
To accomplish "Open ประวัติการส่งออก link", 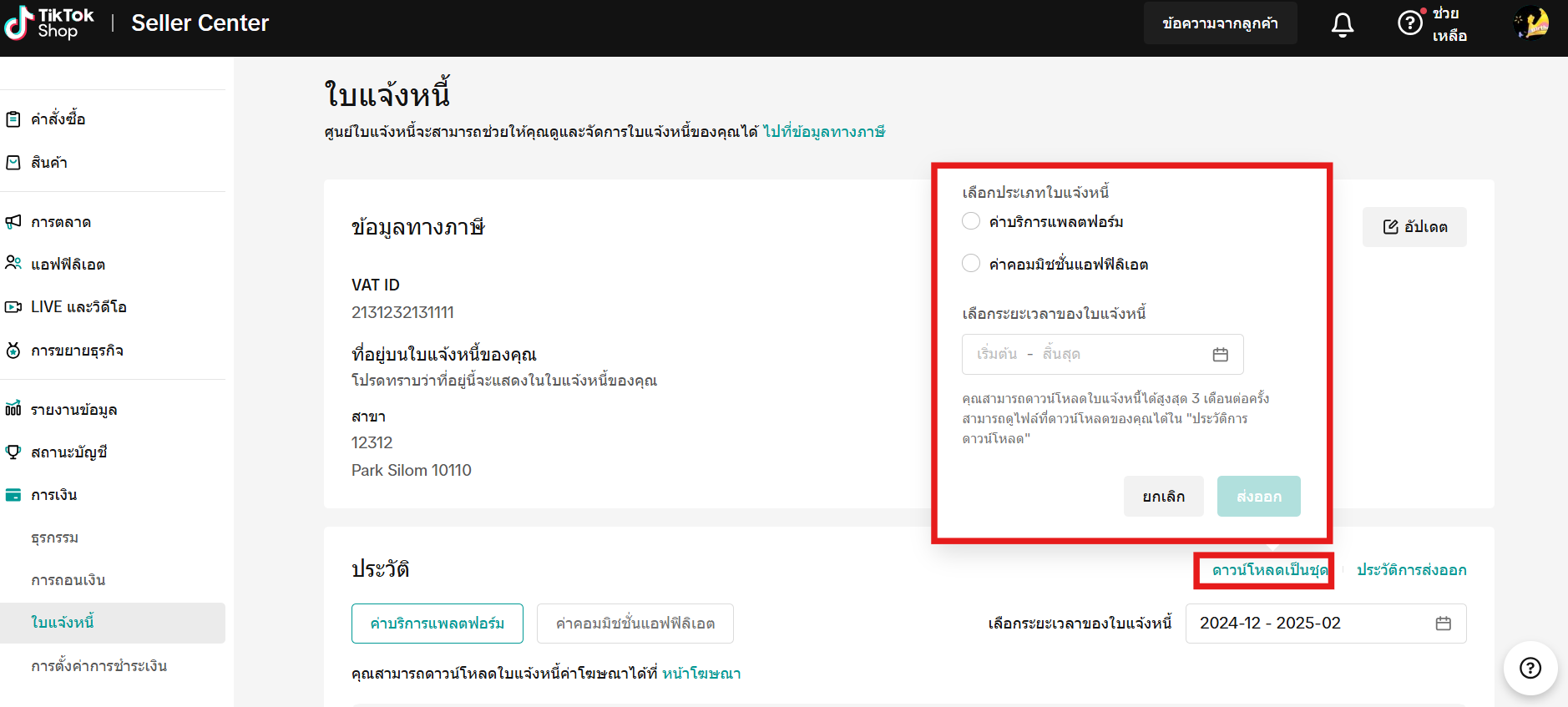I will coord(1412,570).
